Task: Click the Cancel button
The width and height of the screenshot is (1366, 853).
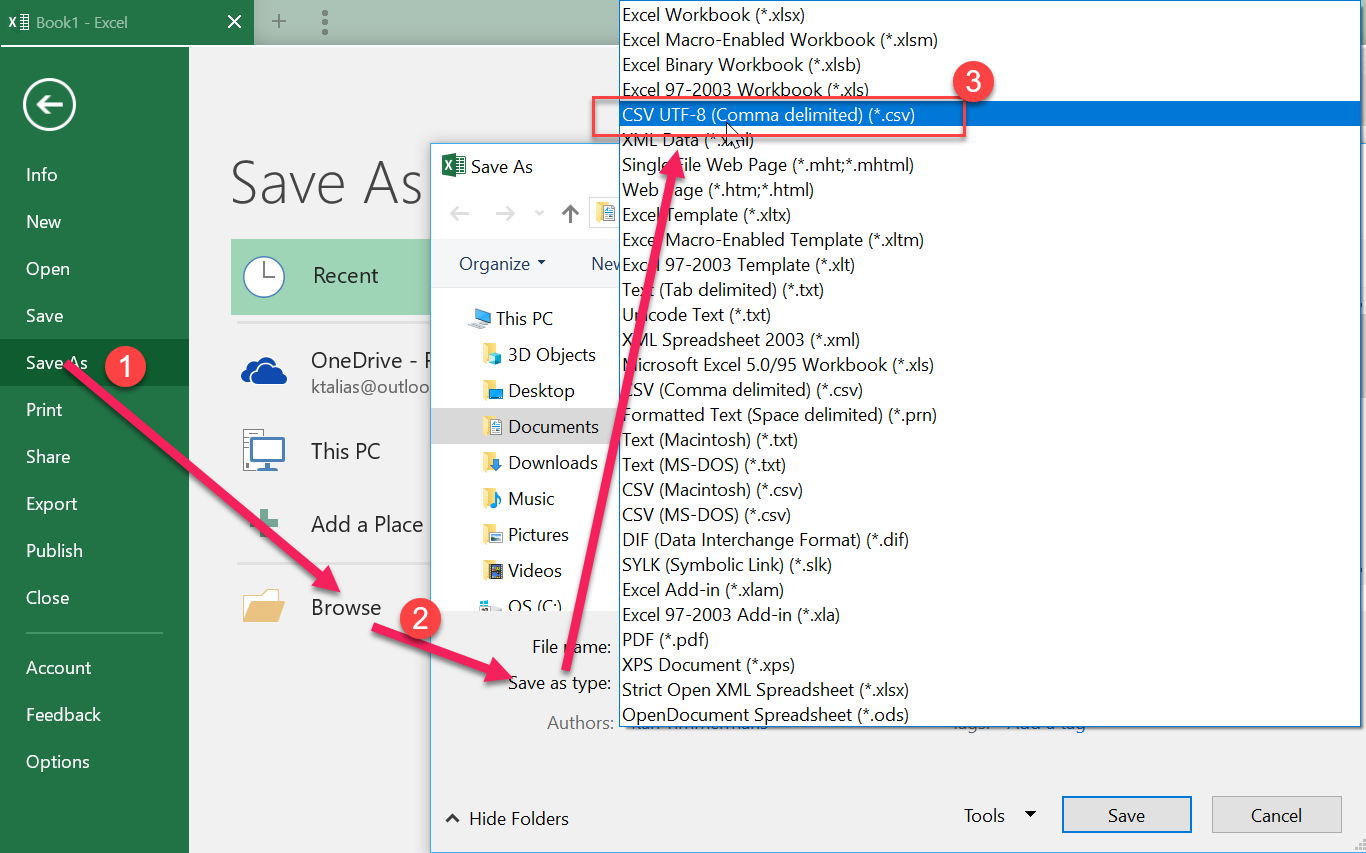Action: pos(1276,815)
